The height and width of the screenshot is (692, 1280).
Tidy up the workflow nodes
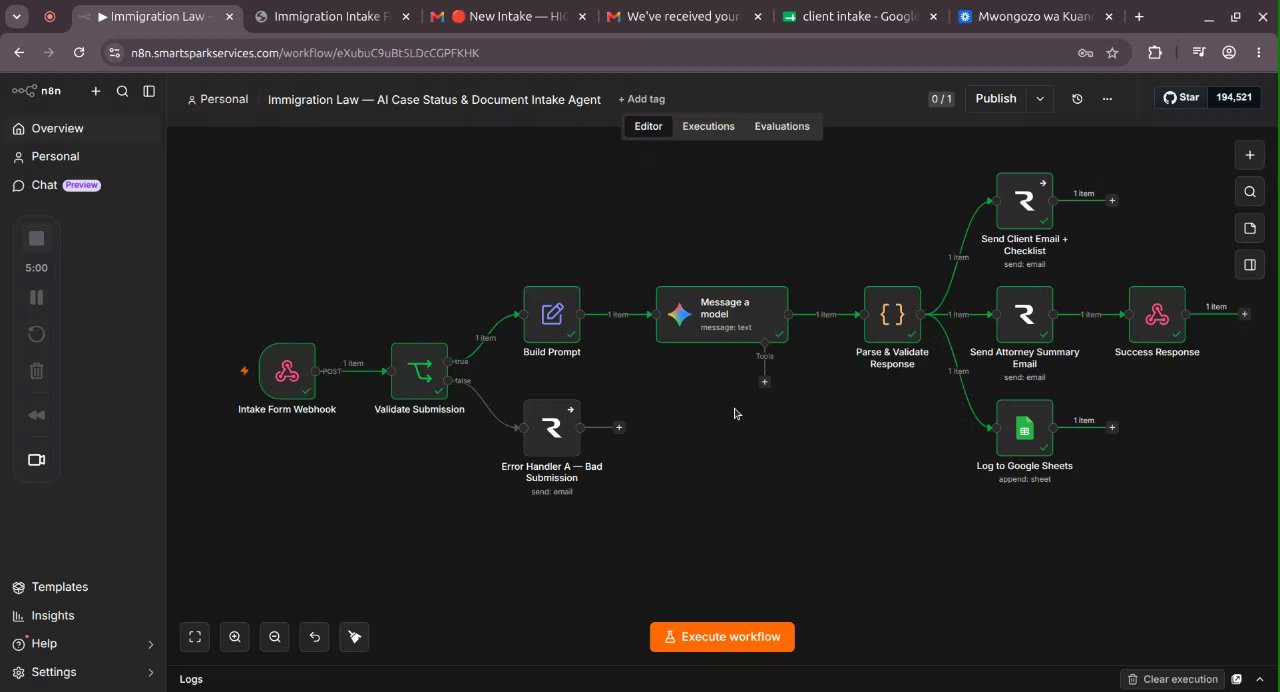(355, 637)
